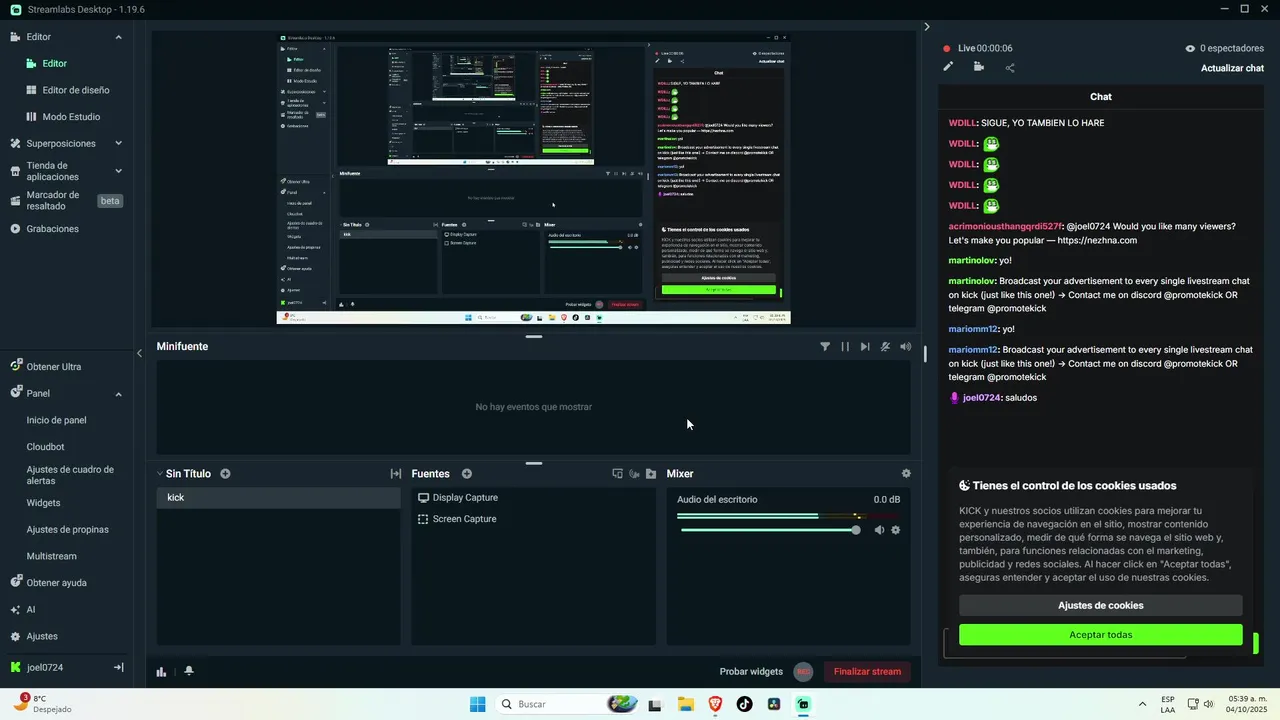Viewport: 1280px width, 720px height.
Task: Start recording with REC button
Action: 803,672
